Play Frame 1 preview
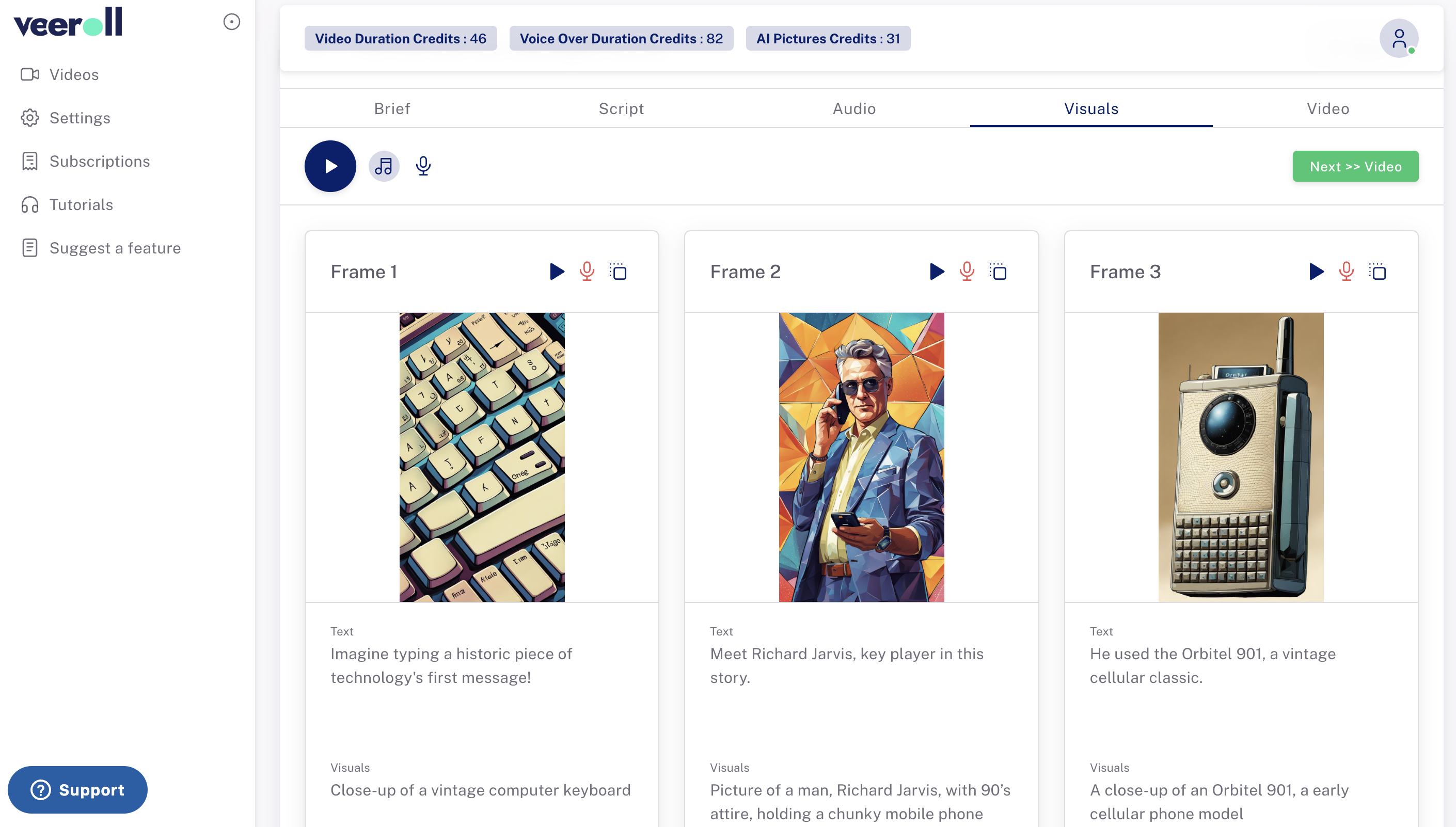 [x=557, y=272]
